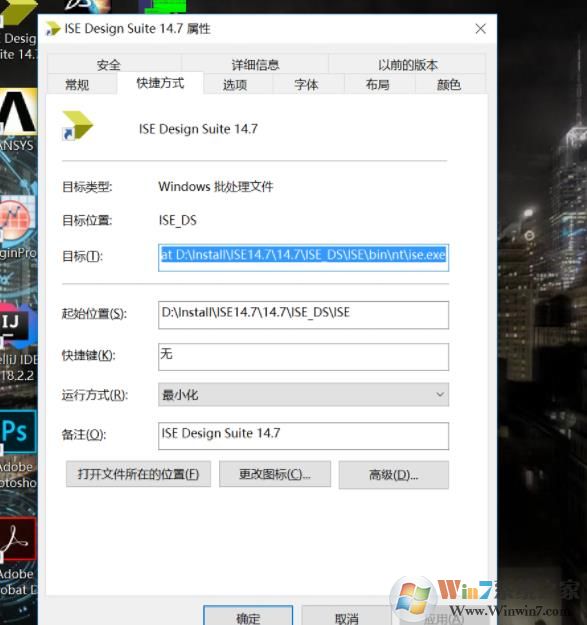Select the OriginPro desktop icon
Viewport: 587px width, 625px height.
pyautogui.click(x=18, y=227)
